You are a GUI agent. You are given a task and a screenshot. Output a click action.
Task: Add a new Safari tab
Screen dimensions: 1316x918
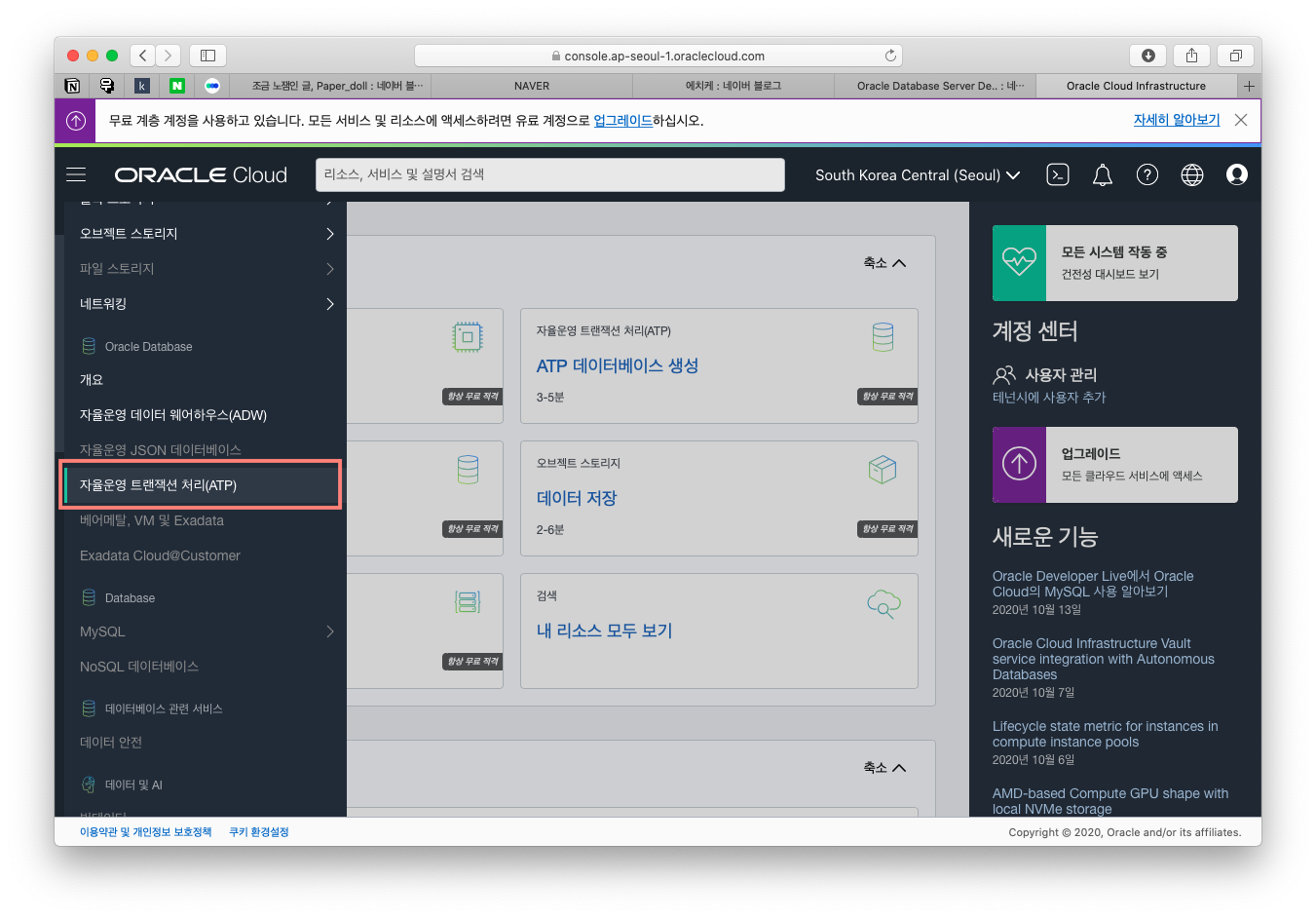pos(1249,86)
